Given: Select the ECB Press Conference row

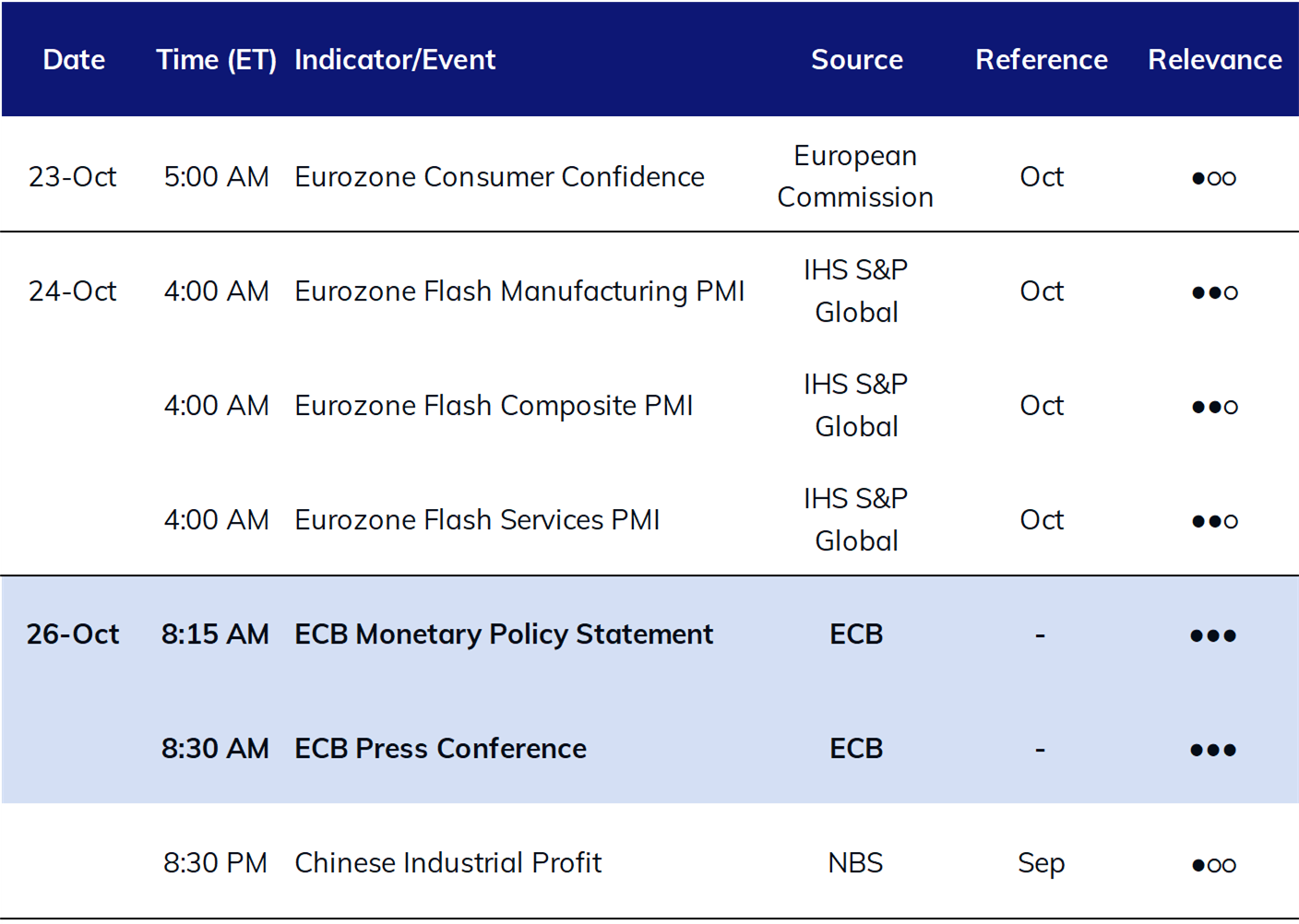Looking at the screenshot, I should tap(649, 747).
